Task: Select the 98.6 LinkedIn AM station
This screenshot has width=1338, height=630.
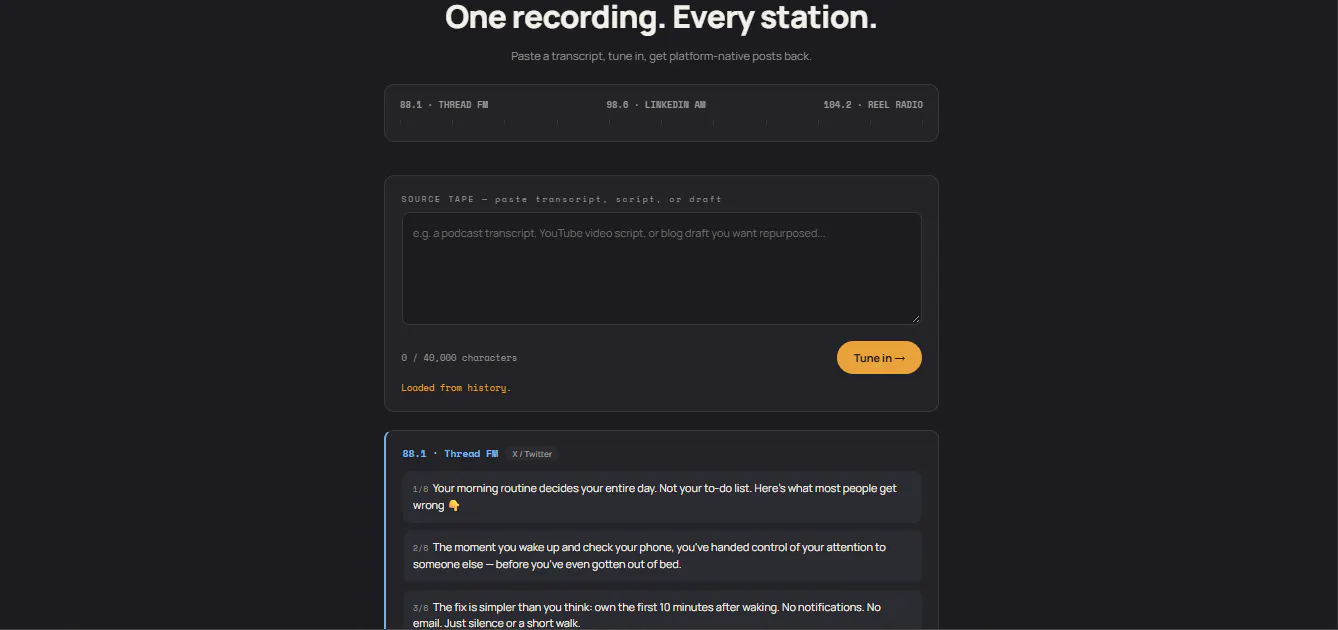Action: coord(656,105)
